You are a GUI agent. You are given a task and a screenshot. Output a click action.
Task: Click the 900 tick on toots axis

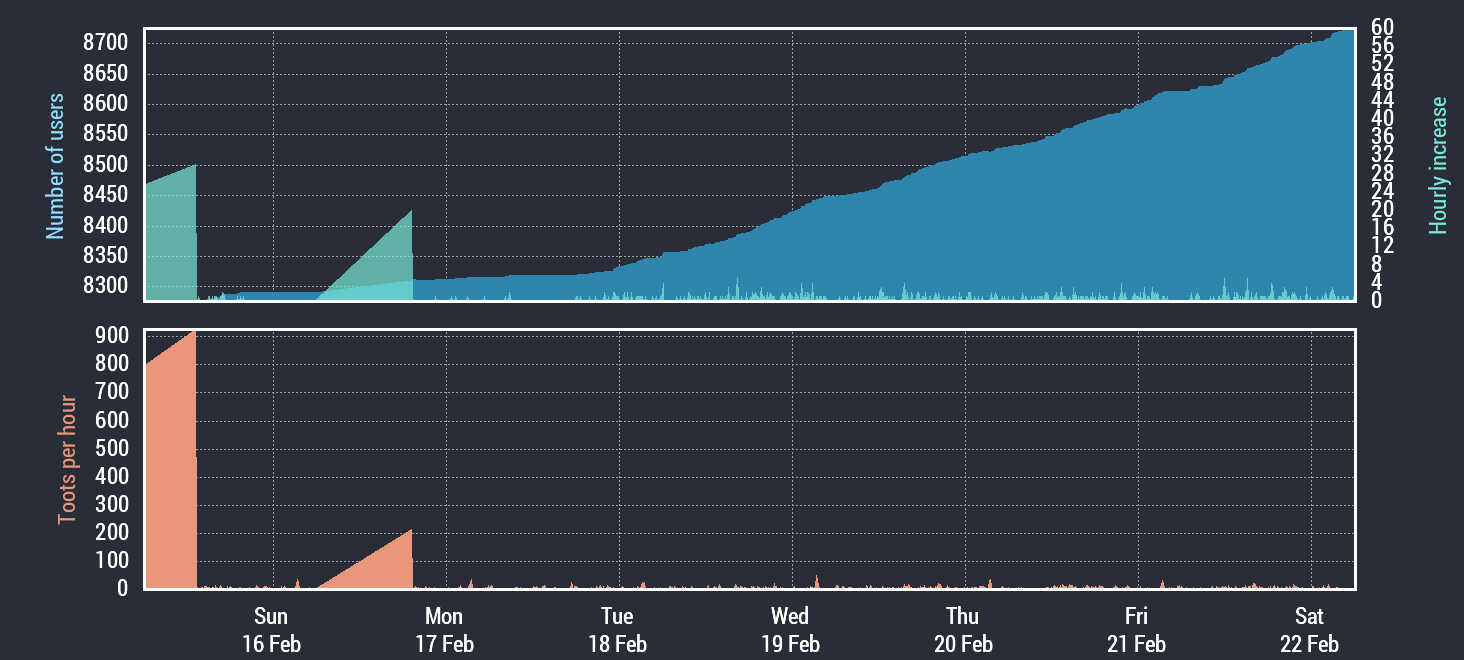click(x=112, y=336)
